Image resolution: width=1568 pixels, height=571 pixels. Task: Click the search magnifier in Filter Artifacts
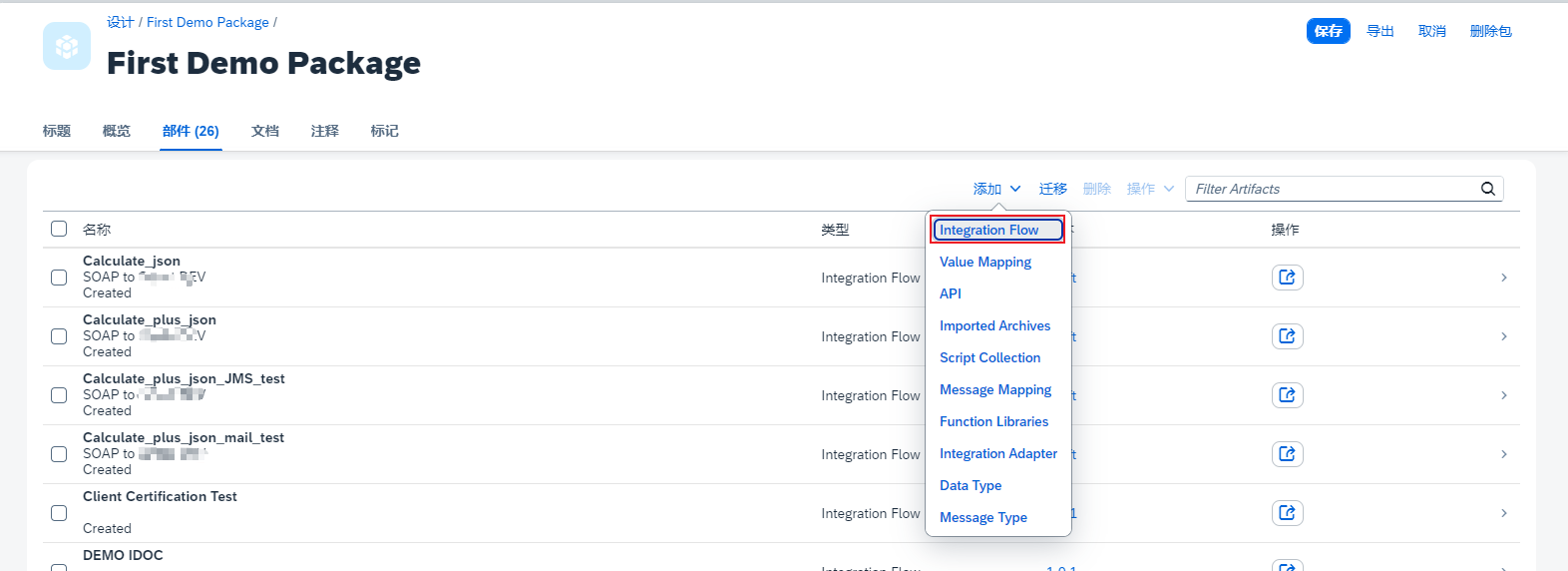(1487, 189)
